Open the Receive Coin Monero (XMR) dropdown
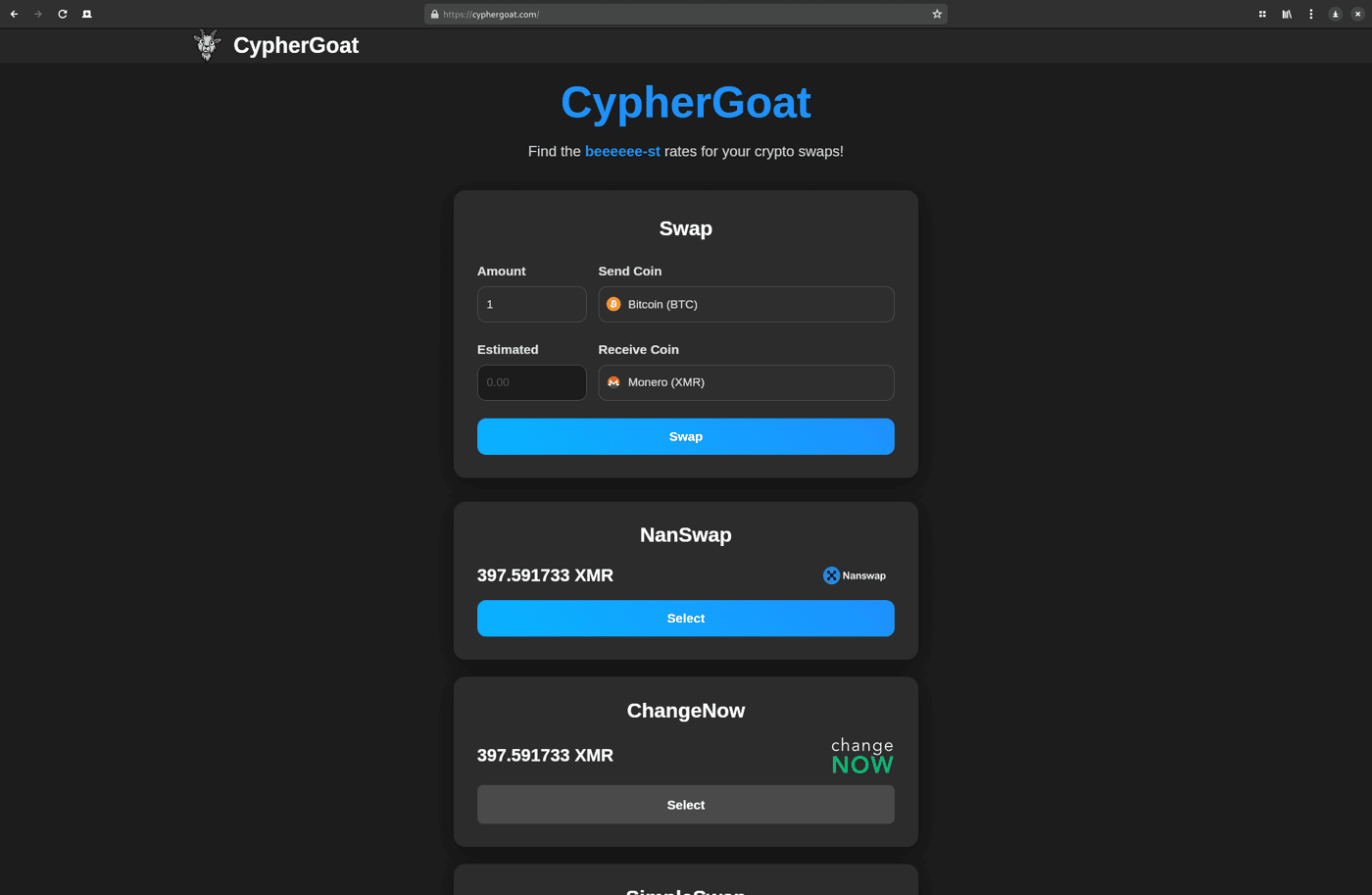The image size is (1372, 895). coord(746,382)
